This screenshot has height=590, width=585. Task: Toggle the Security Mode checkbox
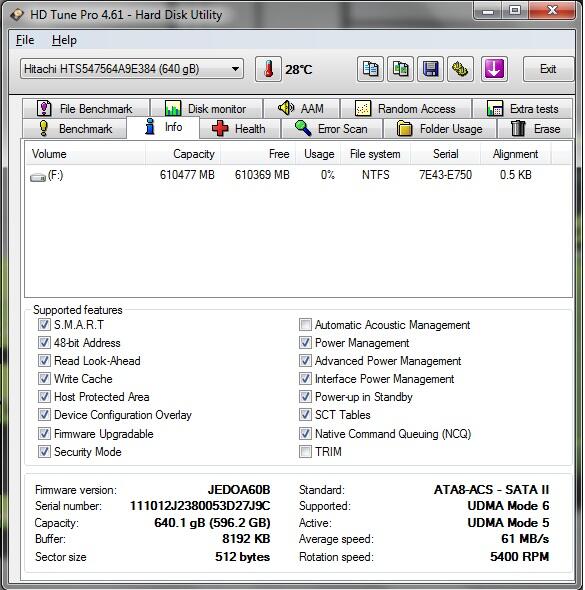tap(44, 452)
